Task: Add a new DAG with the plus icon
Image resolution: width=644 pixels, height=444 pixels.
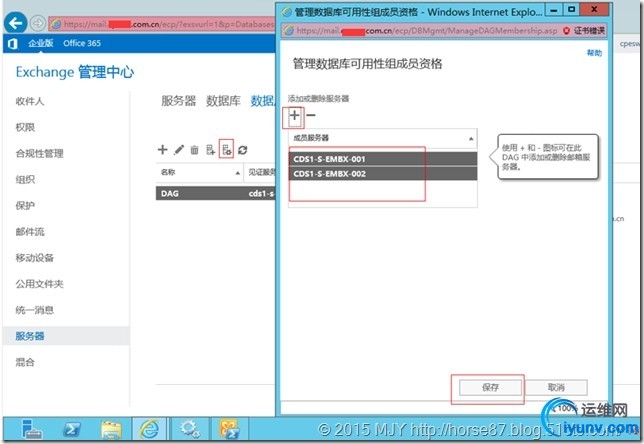Action: (x=163, y=150)
